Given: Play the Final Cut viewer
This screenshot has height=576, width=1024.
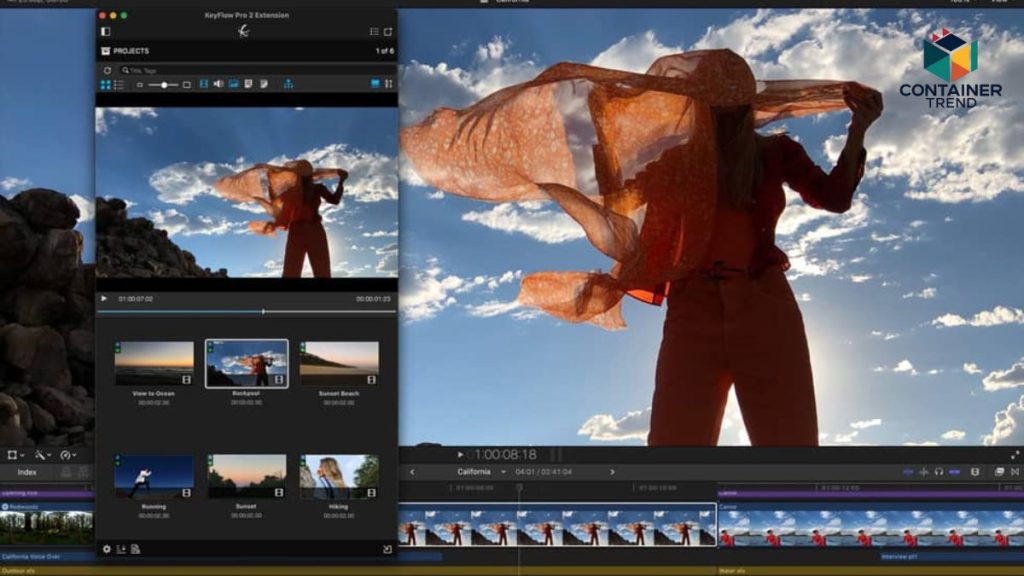Looking at the screenshot, I should 460,455.
